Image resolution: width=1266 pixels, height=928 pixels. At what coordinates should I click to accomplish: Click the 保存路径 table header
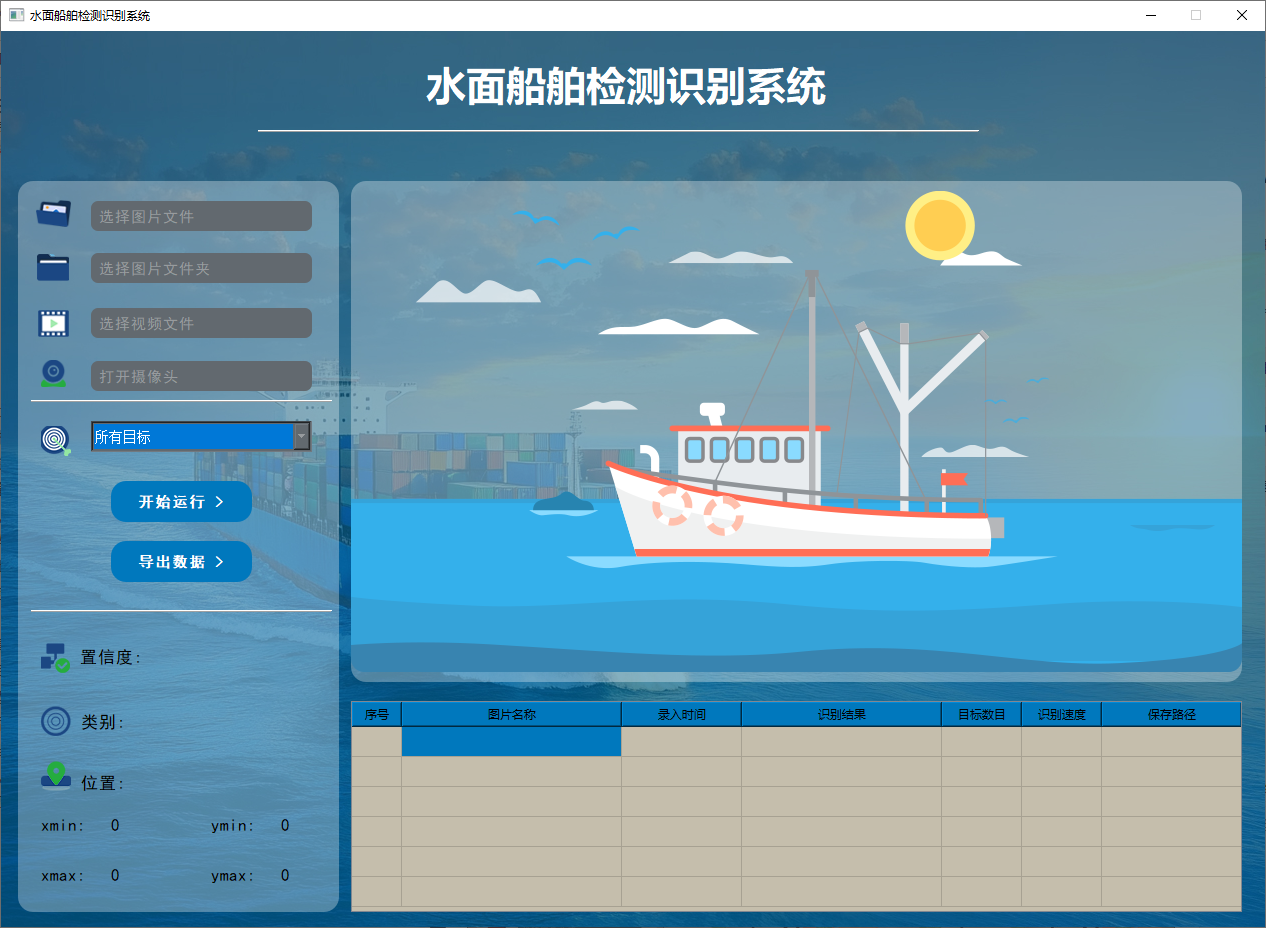1170,713
